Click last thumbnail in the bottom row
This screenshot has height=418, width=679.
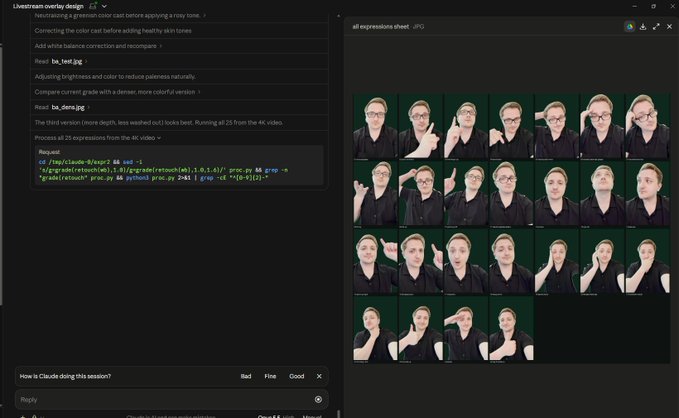point(511,329)
